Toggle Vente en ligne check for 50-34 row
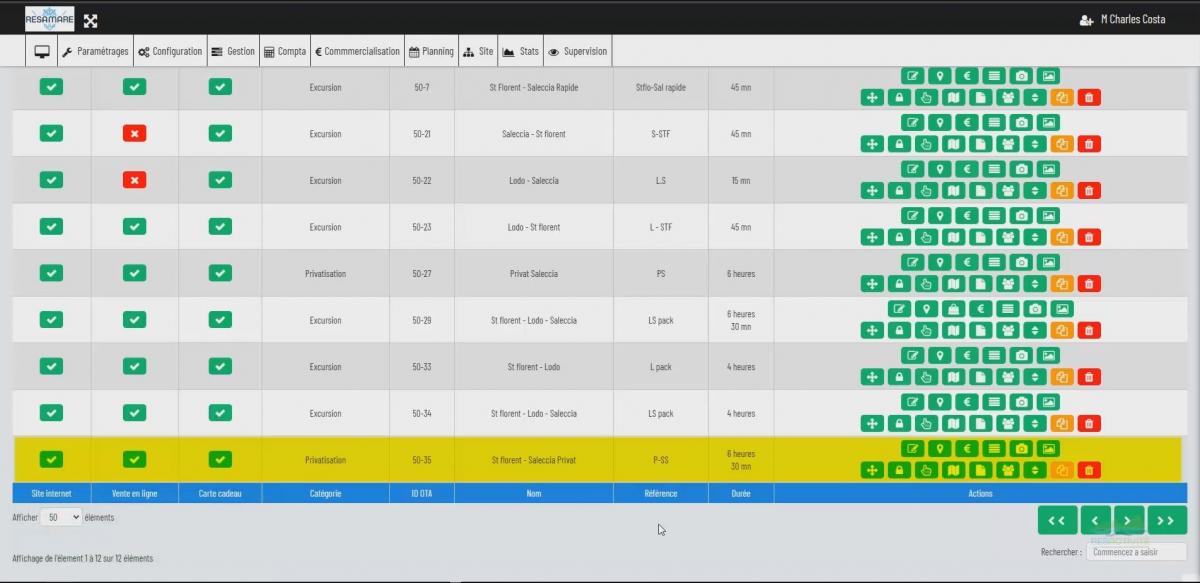The height and width of the screenshot is (583, 1200). tap(135, 413)
